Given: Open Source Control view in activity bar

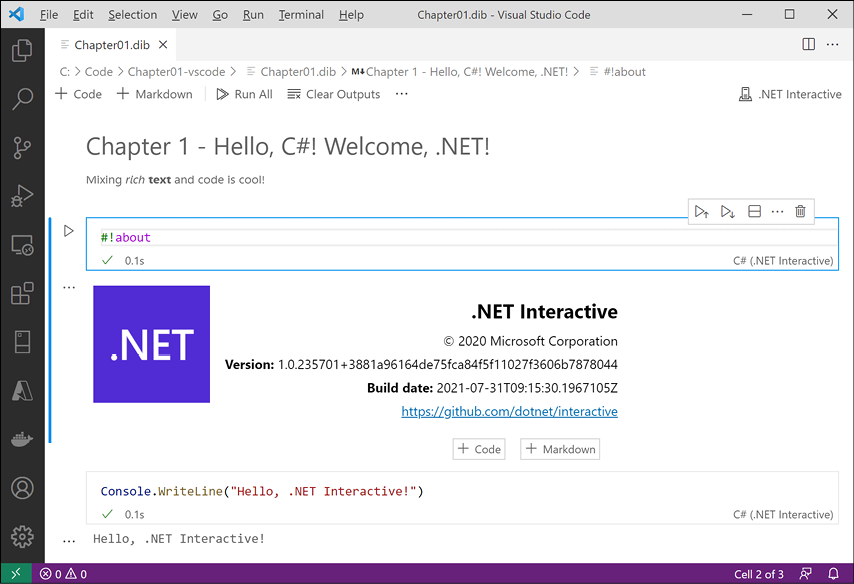Looking at the screenshot, I should pyautogui.click(x=22, y=148).
